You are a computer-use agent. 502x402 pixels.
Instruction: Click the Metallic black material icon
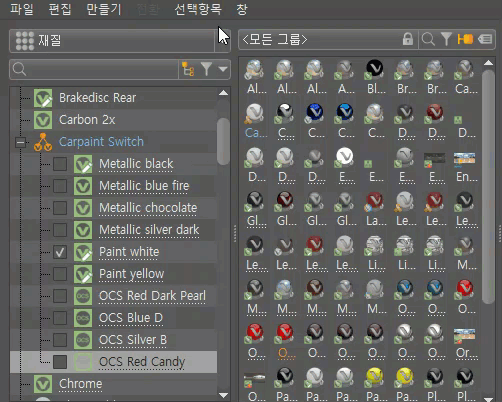83,164
